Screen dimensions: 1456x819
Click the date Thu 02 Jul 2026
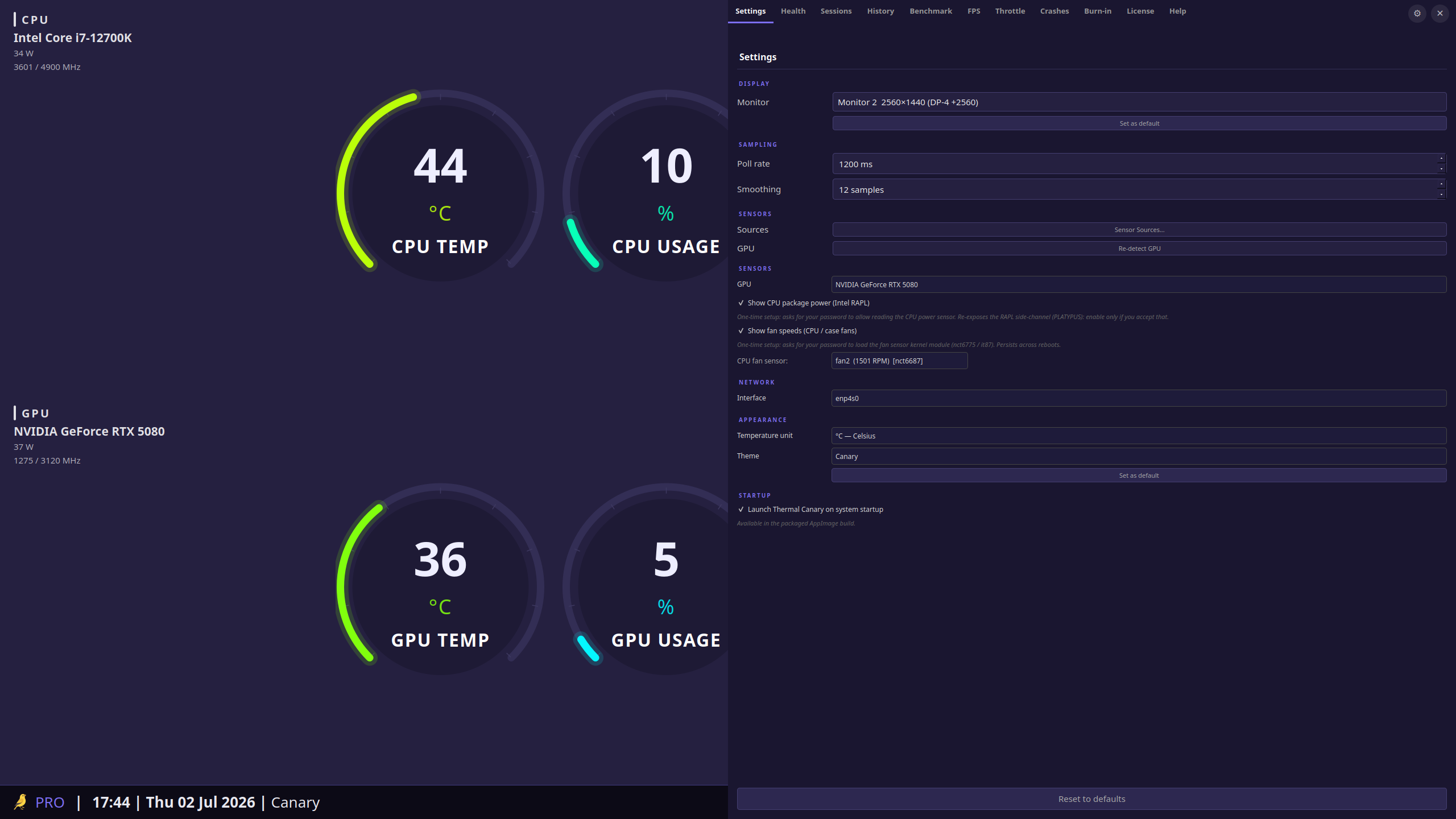pyautogui.click(x=200, y=803)
